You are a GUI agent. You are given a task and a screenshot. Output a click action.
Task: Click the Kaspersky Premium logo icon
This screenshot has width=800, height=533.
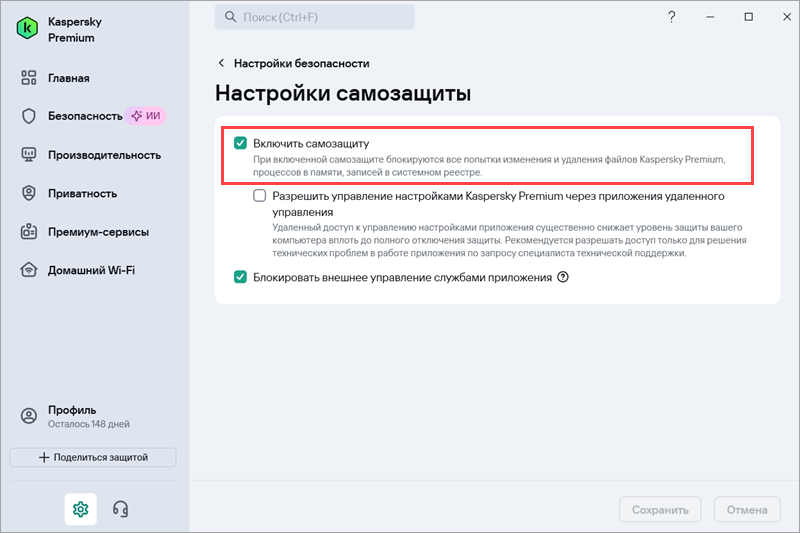(x=27, y=28)
